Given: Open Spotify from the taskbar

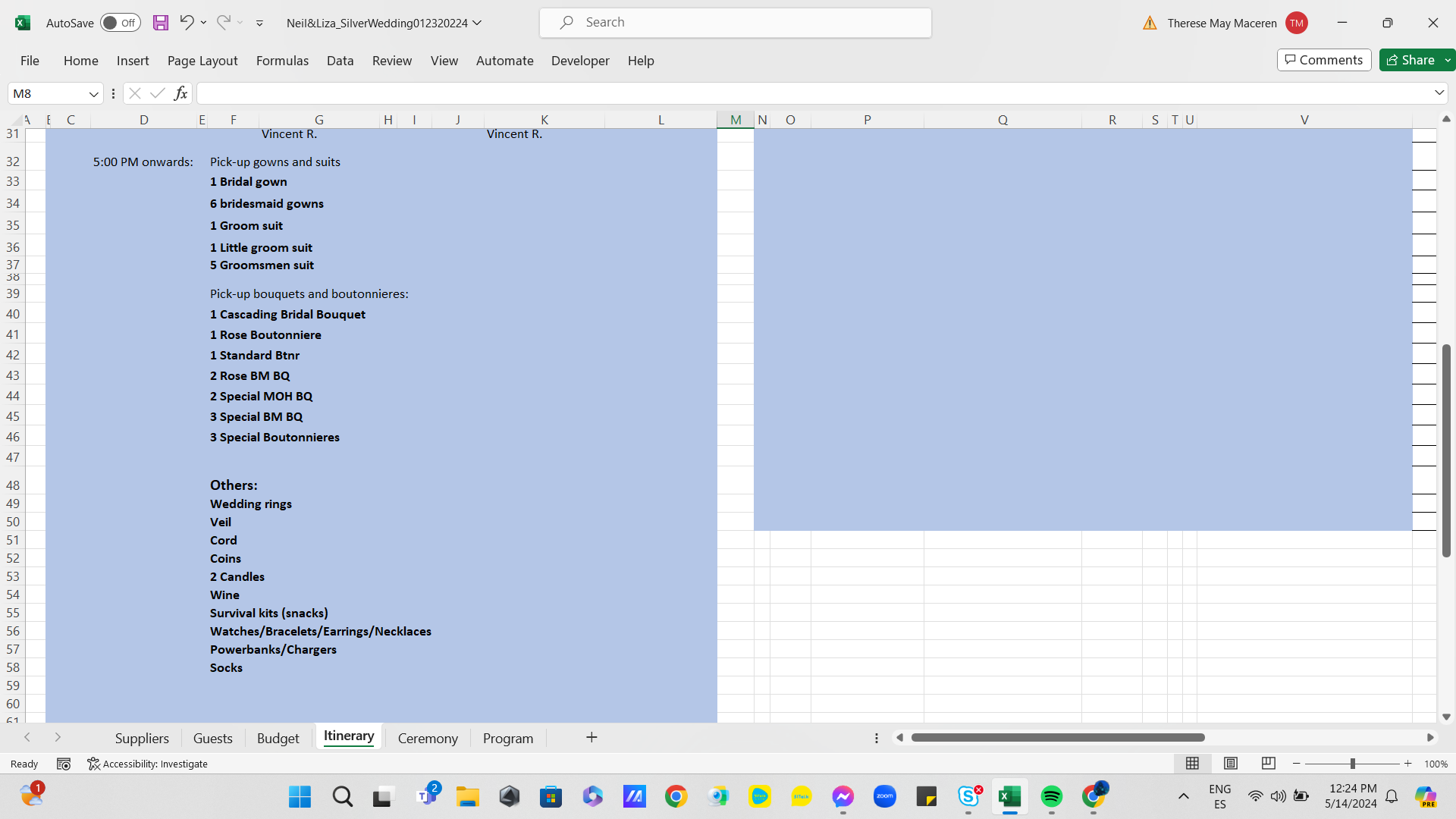Looking at the screenshot, I should (x=1051, y=796).
